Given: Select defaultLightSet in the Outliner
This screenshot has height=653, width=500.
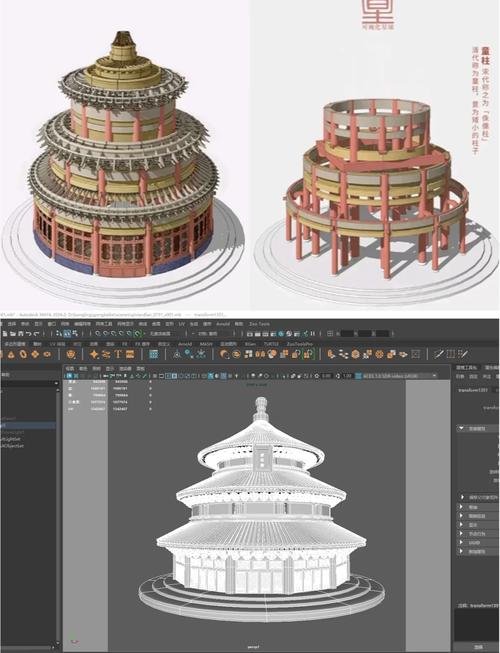Looking at the screenshot, I should pyautogui.click(x=10, y=439).
